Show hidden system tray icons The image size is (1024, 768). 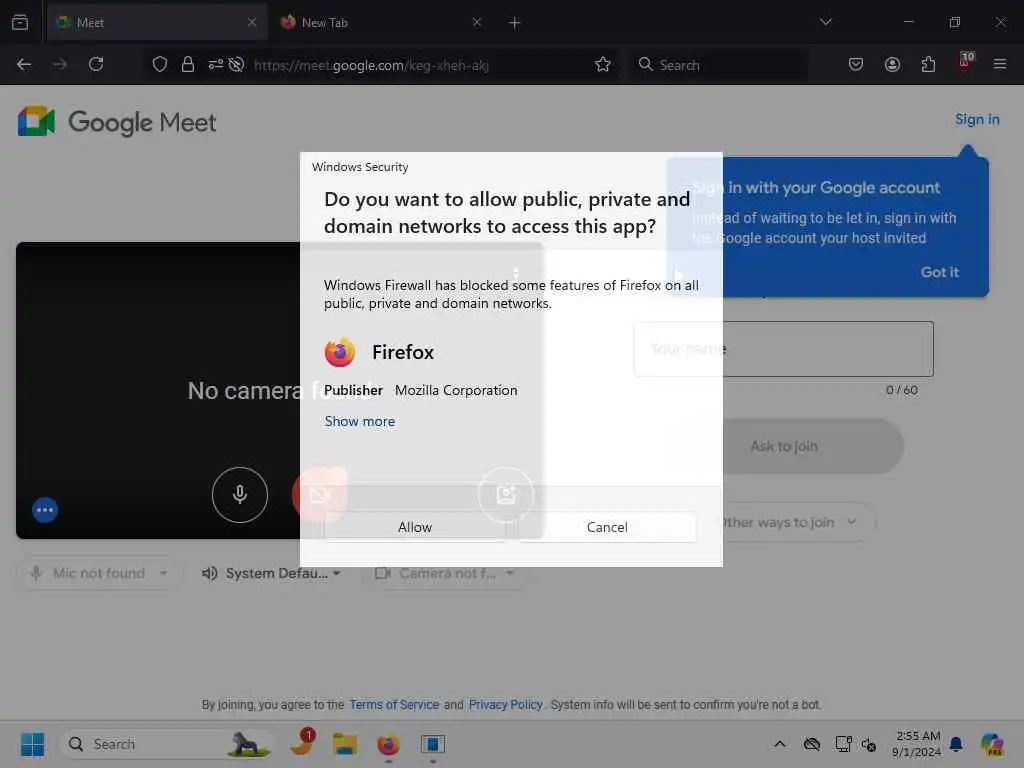click(780, 744)
